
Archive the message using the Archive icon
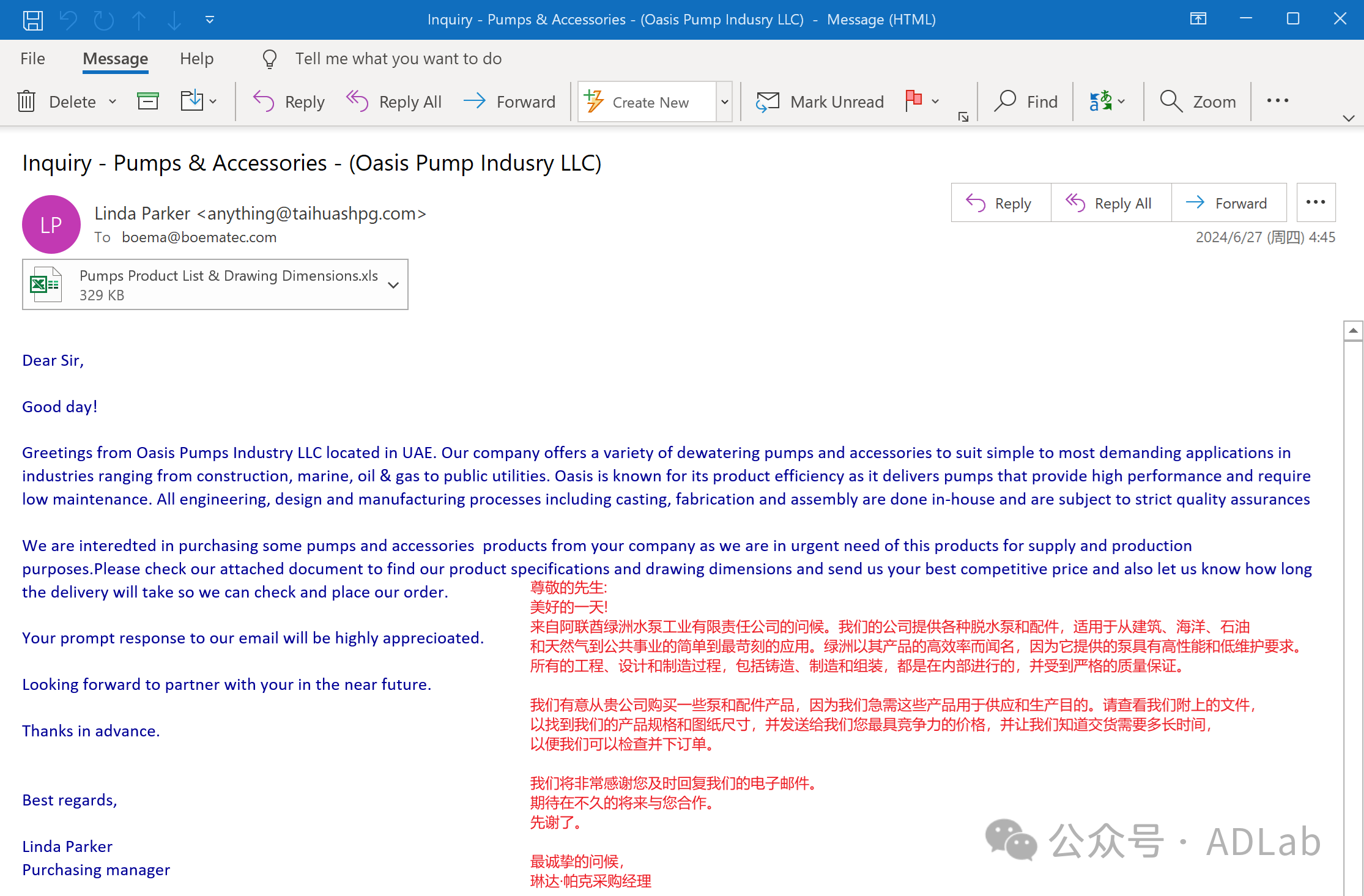147,101
